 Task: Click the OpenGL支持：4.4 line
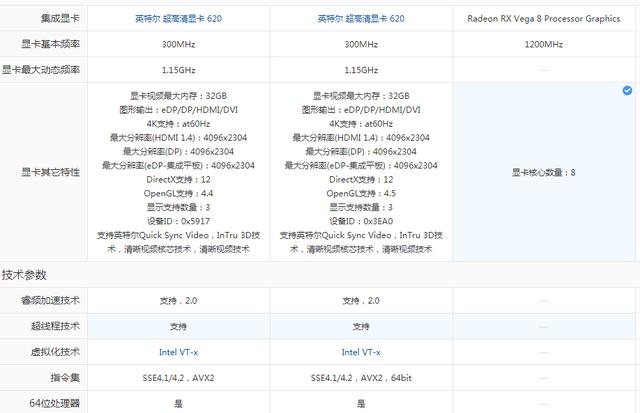click(178, 193)
